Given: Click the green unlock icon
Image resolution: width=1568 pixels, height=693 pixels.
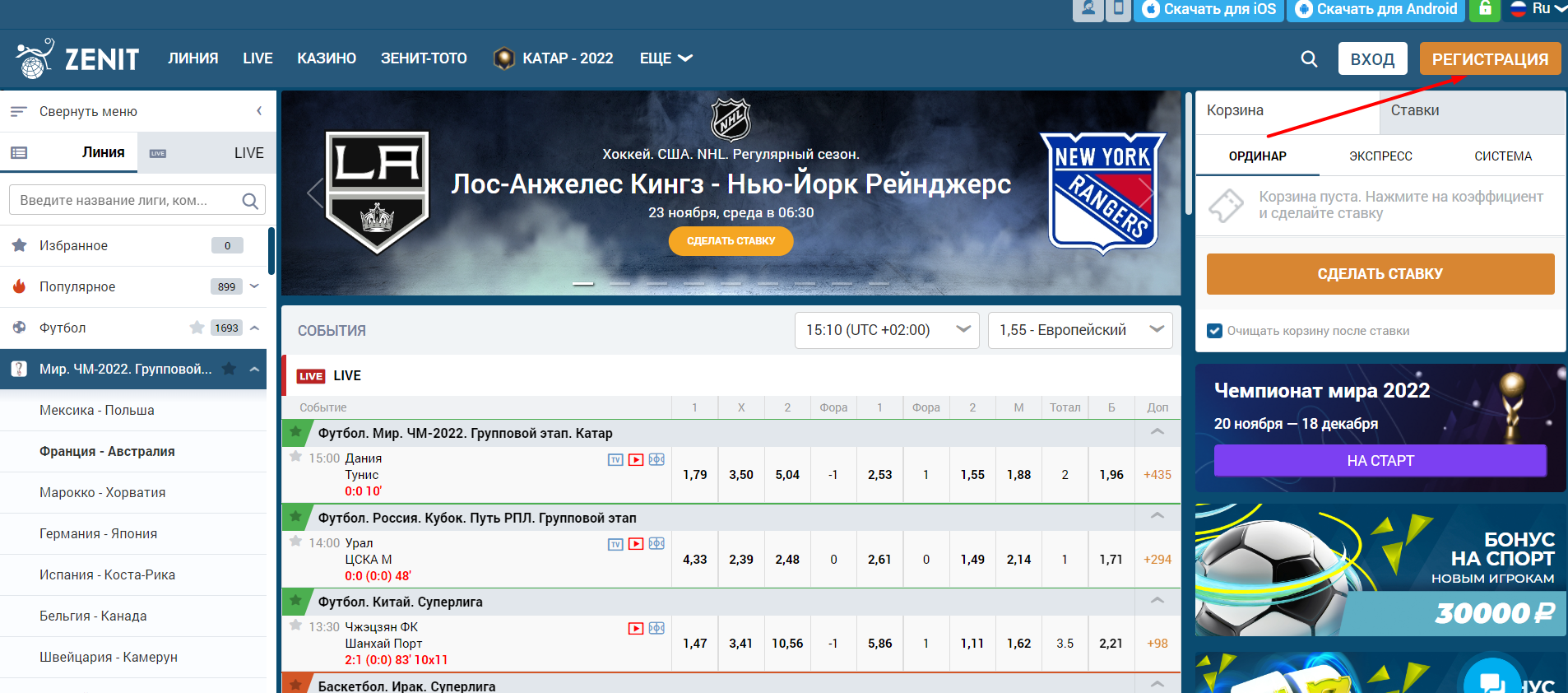Looking at the screenshot, I should click(x=1485, y=10).
